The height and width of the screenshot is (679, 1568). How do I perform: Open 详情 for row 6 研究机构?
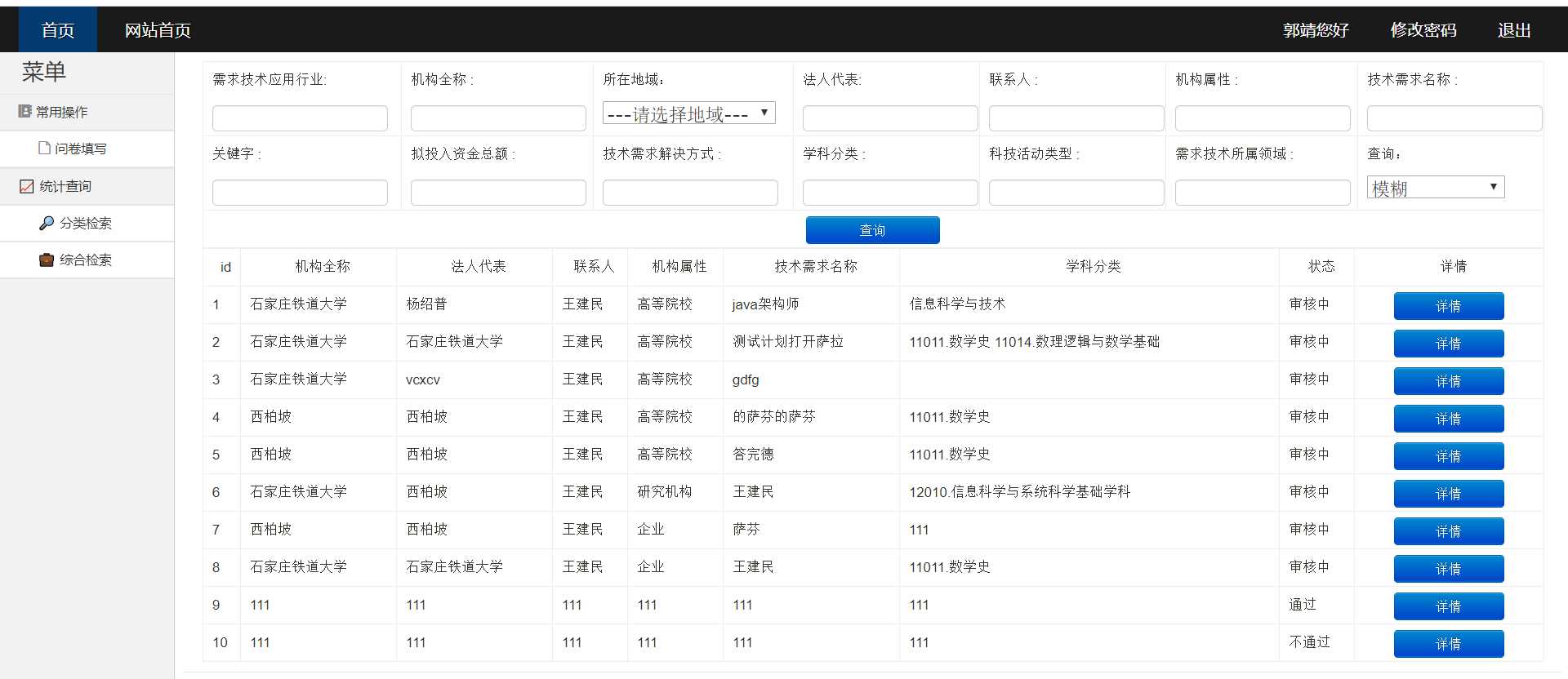1449,494
